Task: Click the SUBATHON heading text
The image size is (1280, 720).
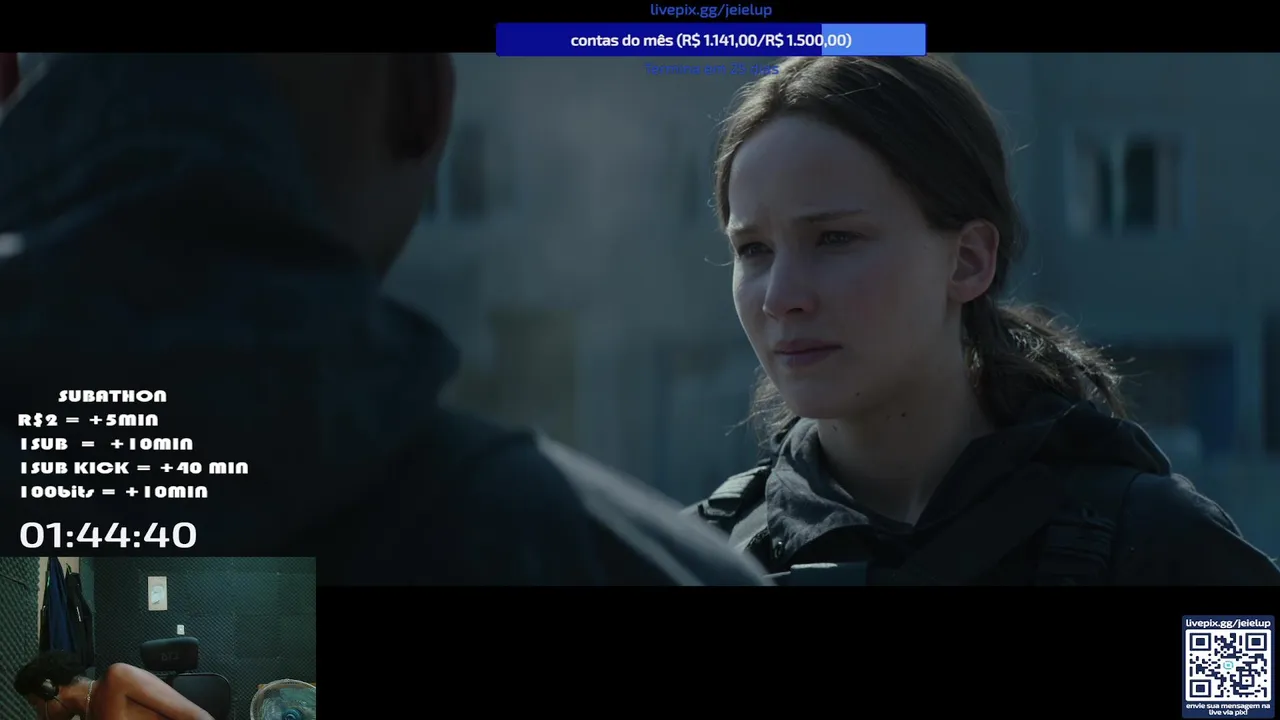Action: [112, 396]
